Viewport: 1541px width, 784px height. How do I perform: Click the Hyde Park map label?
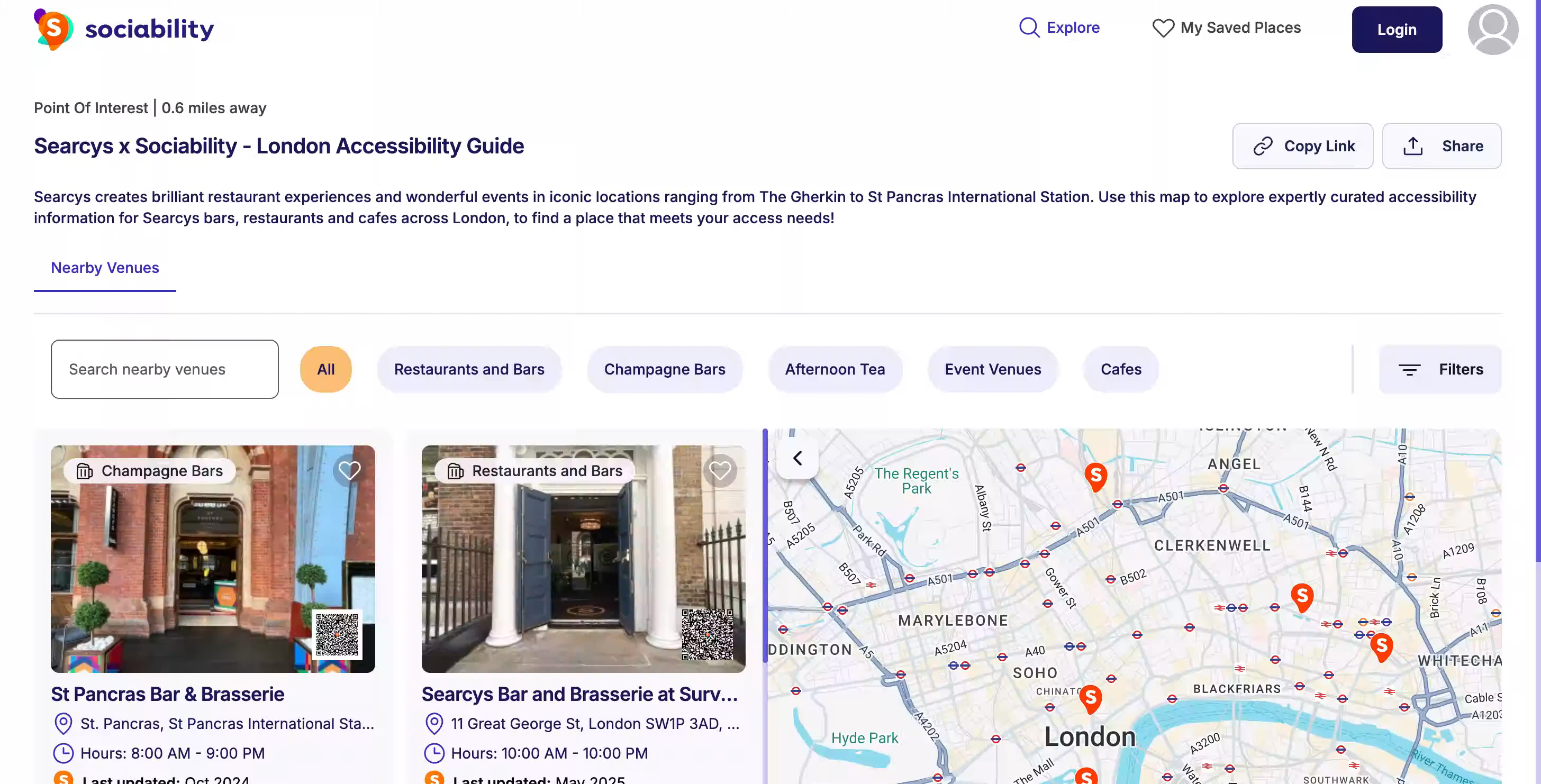864,737
